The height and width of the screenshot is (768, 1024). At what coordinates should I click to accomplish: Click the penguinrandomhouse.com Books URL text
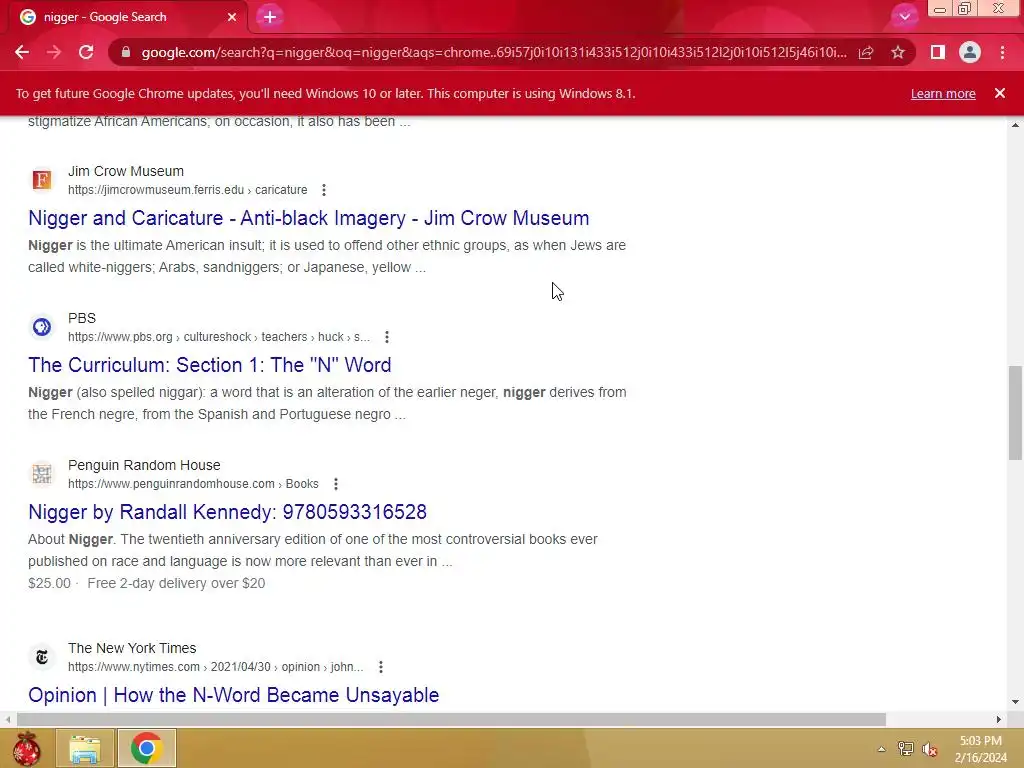[x=193, y=484]
